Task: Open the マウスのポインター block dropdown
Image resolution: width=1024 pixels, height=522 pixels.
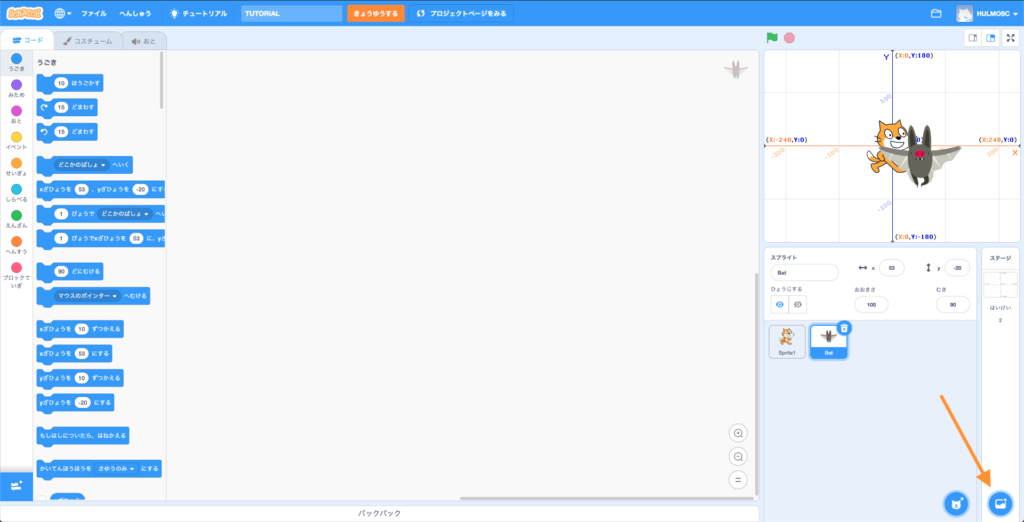Action: tap(116, 296)
